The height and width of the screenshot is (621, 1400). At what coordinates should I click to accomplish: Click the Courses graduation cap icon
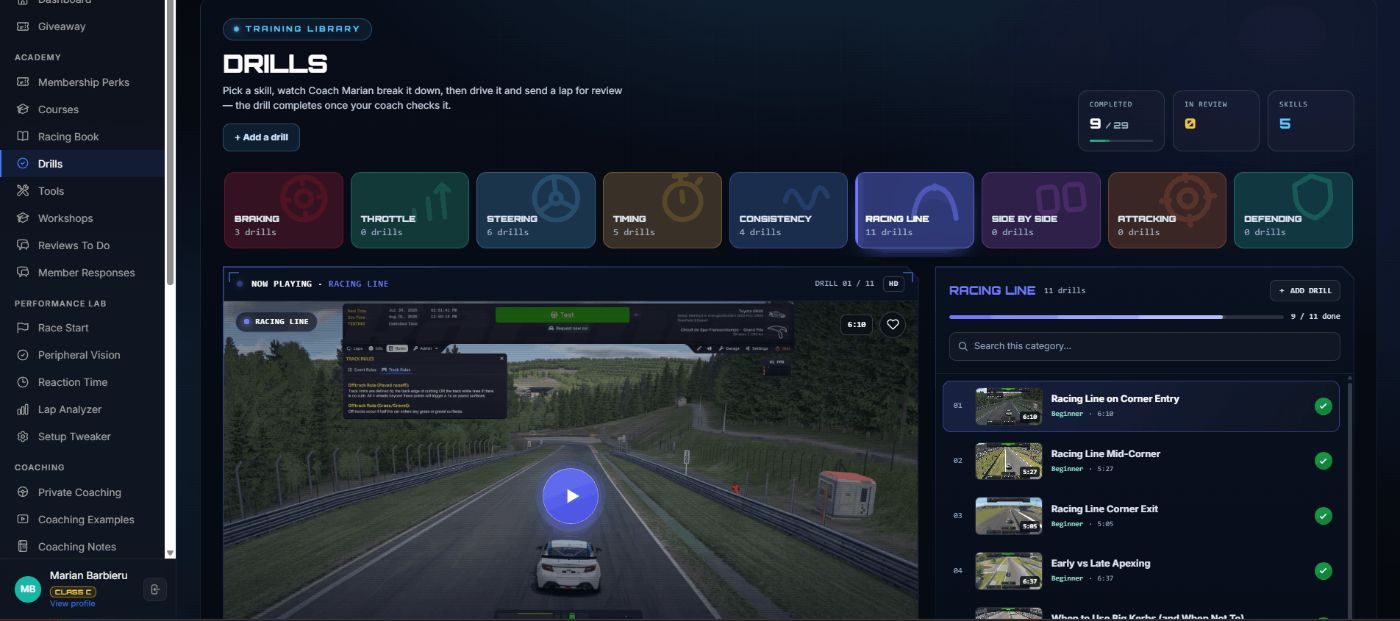coord(23,109)
